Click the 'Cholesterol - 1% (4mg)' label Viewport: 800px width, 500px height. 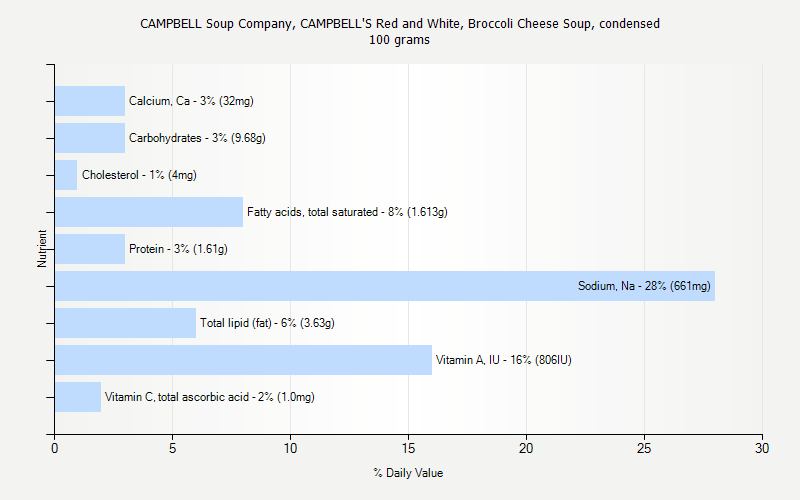coord(139,175)
